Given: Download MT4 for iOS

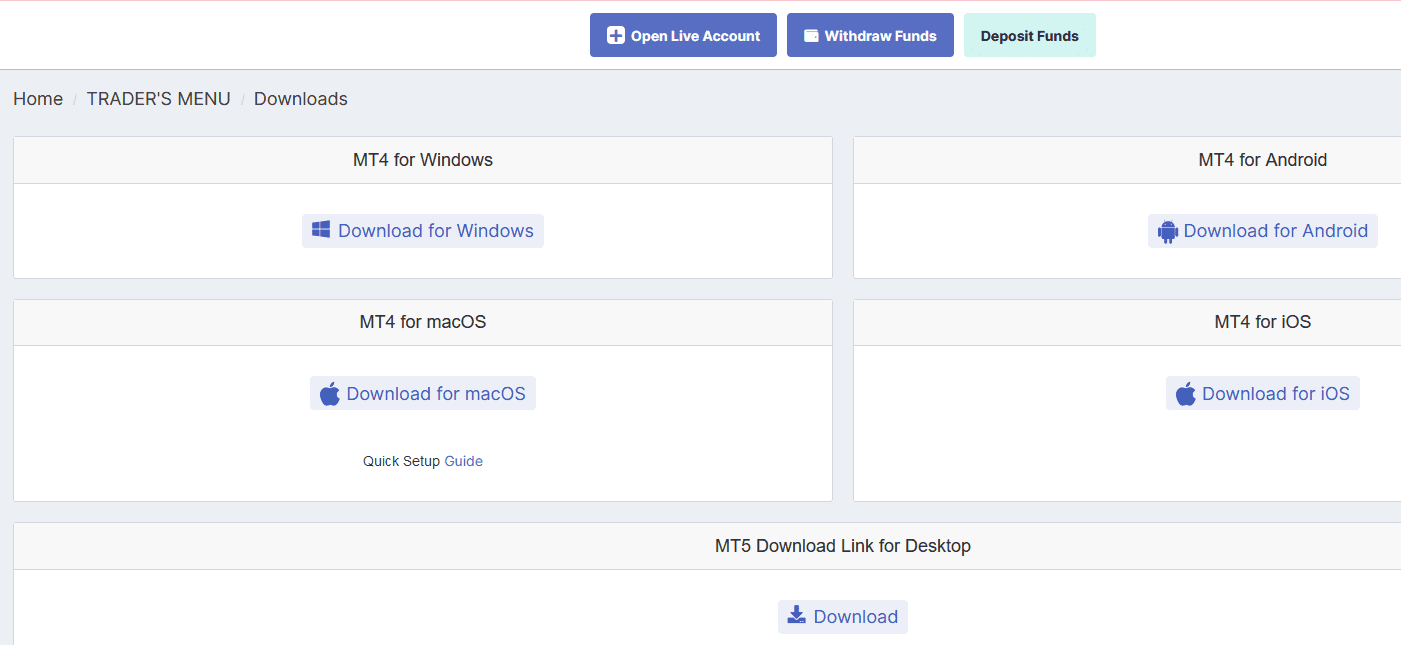Looking at the screenshot, I should [1263, 393].
